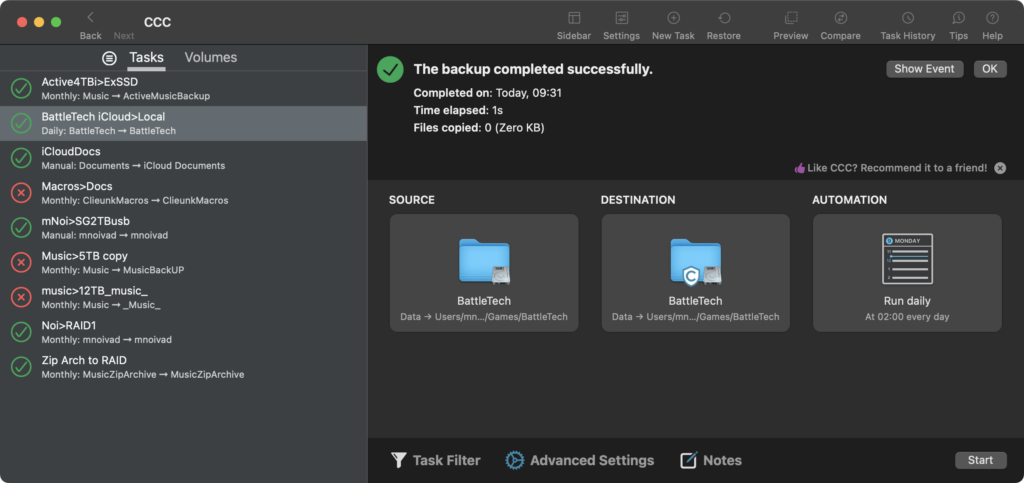Click the Compare toolbar icon
1024x483 pixels.
coord(840,19)
